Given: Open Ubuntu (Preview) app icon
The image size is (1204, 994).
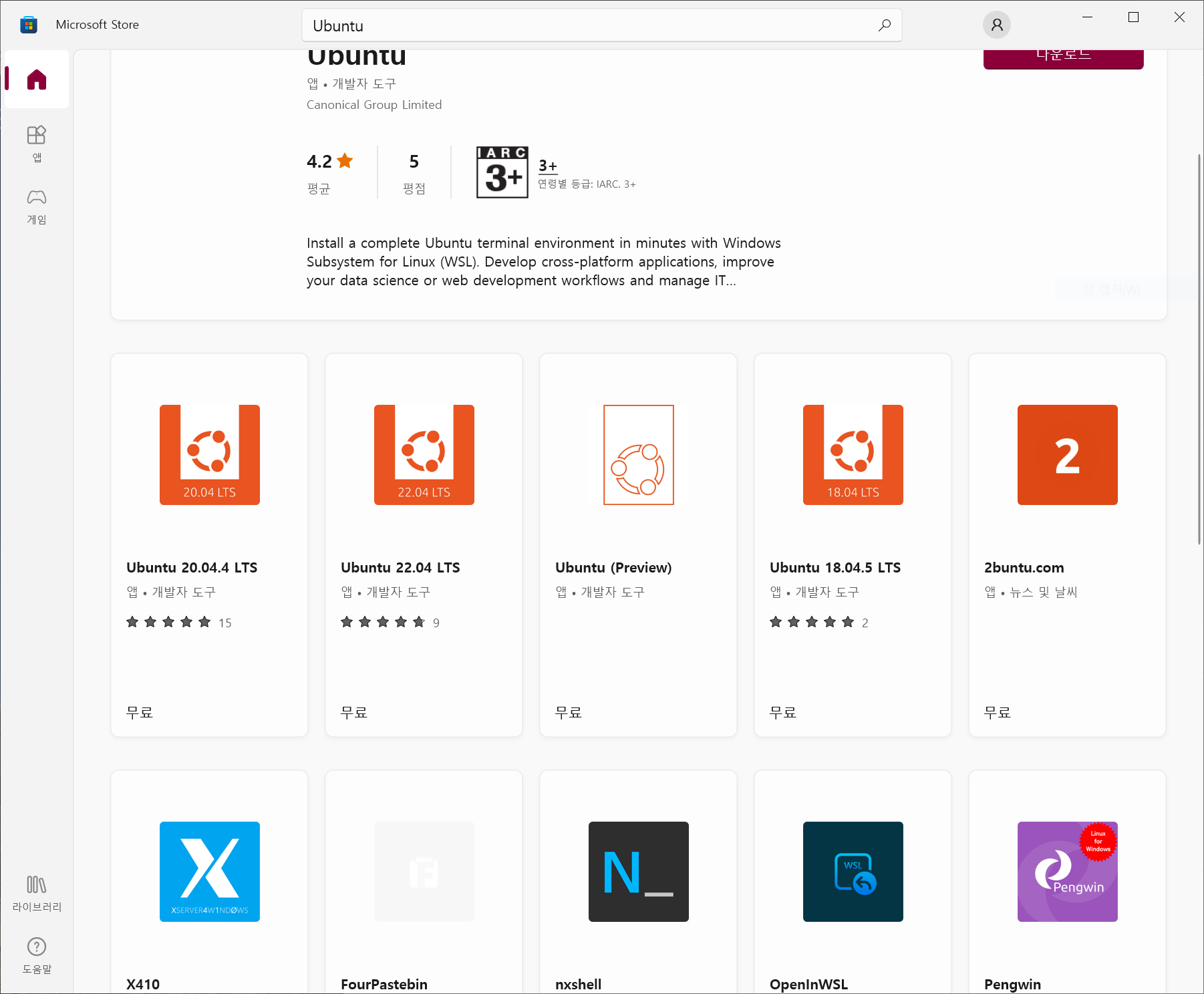Looking at the screenshot, I should (x=639, y=455).
